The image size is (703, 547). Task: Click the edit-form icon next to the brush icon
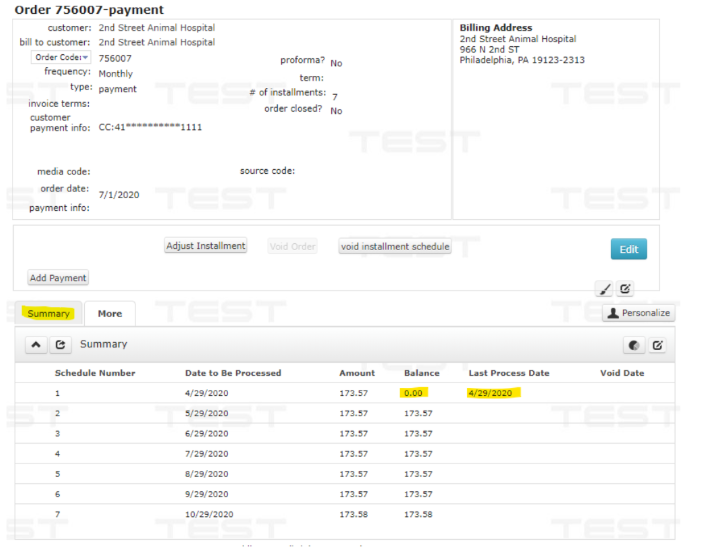[x=625, y=289]
